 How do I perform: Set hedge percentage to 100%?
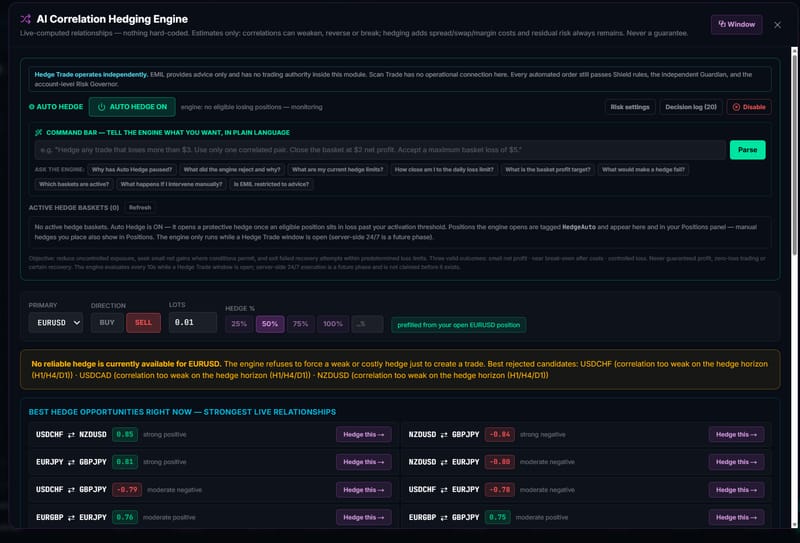point(333,324)
